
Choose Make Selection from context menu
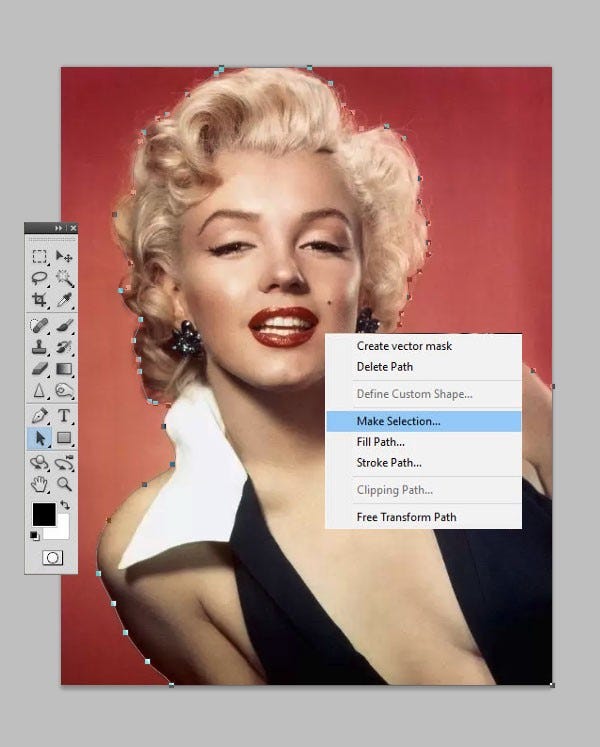pyautogui.click(x=424, y=421)
